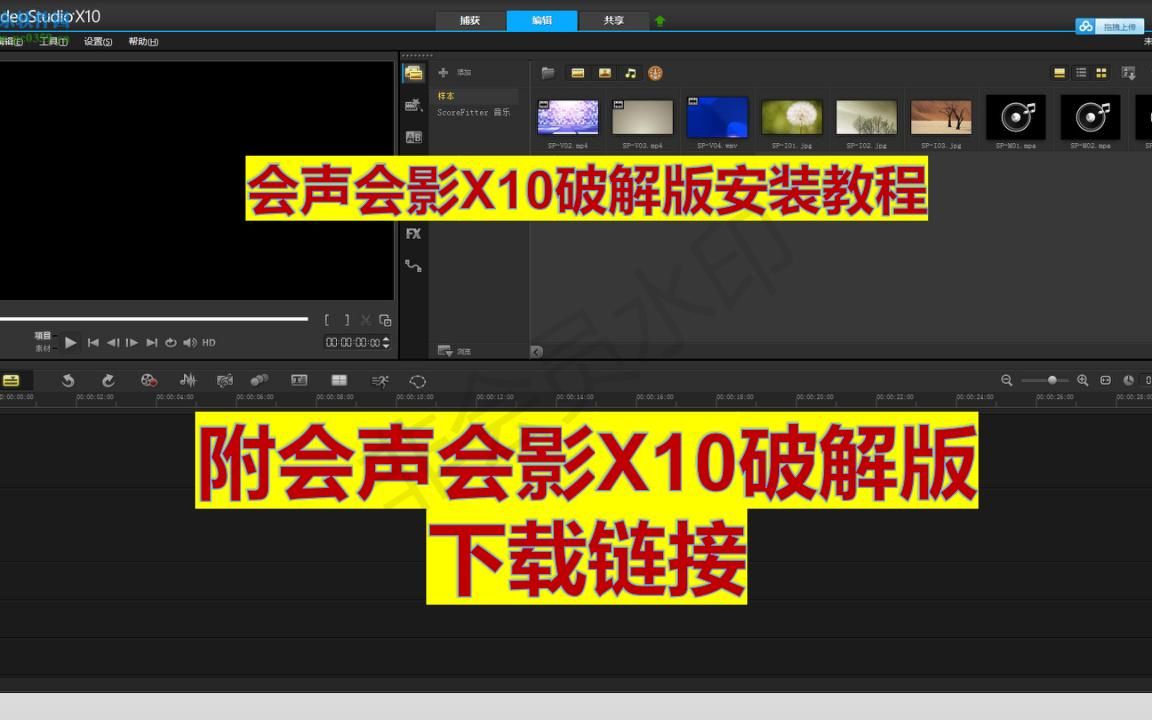This screenshot has width=1152, height=720.
Task: Step to the previous frame
Action: 112,343
